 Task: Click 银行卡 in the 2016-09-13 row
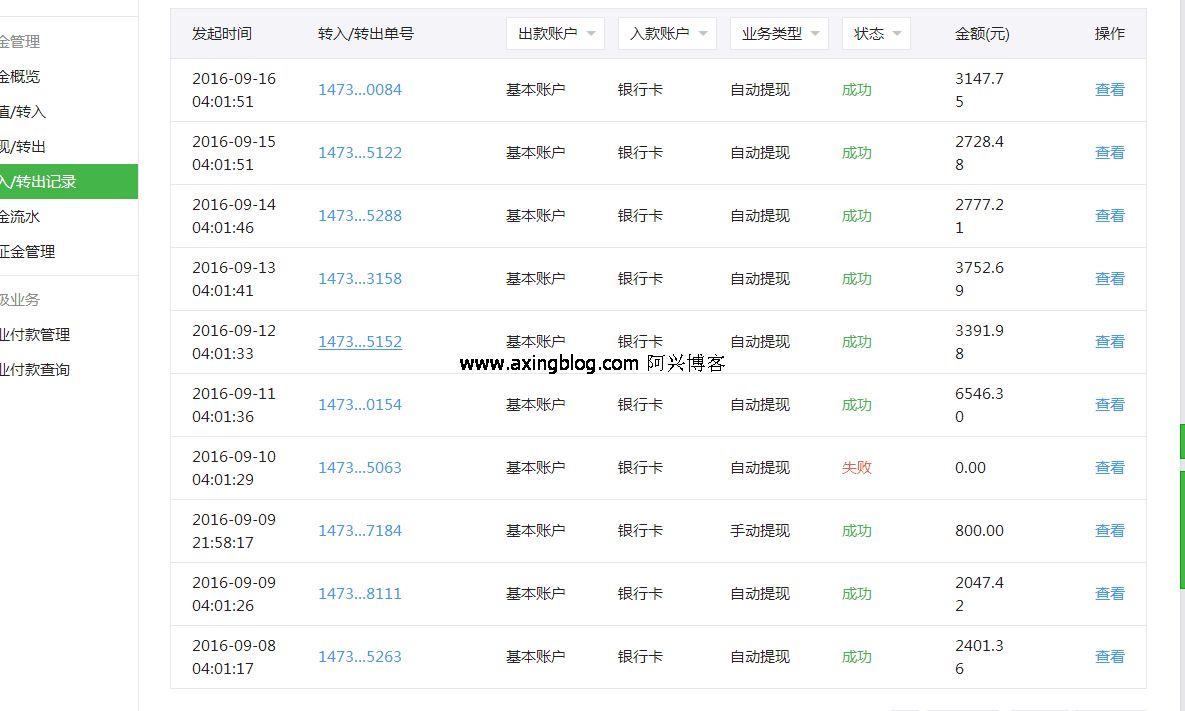click(640, 279)
